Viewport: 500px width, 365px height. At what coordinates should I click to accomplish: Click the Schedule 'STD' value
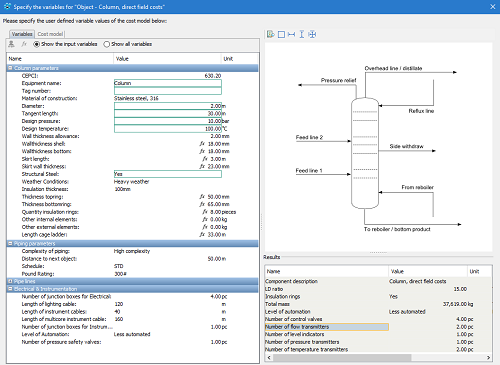coord(119,266)
